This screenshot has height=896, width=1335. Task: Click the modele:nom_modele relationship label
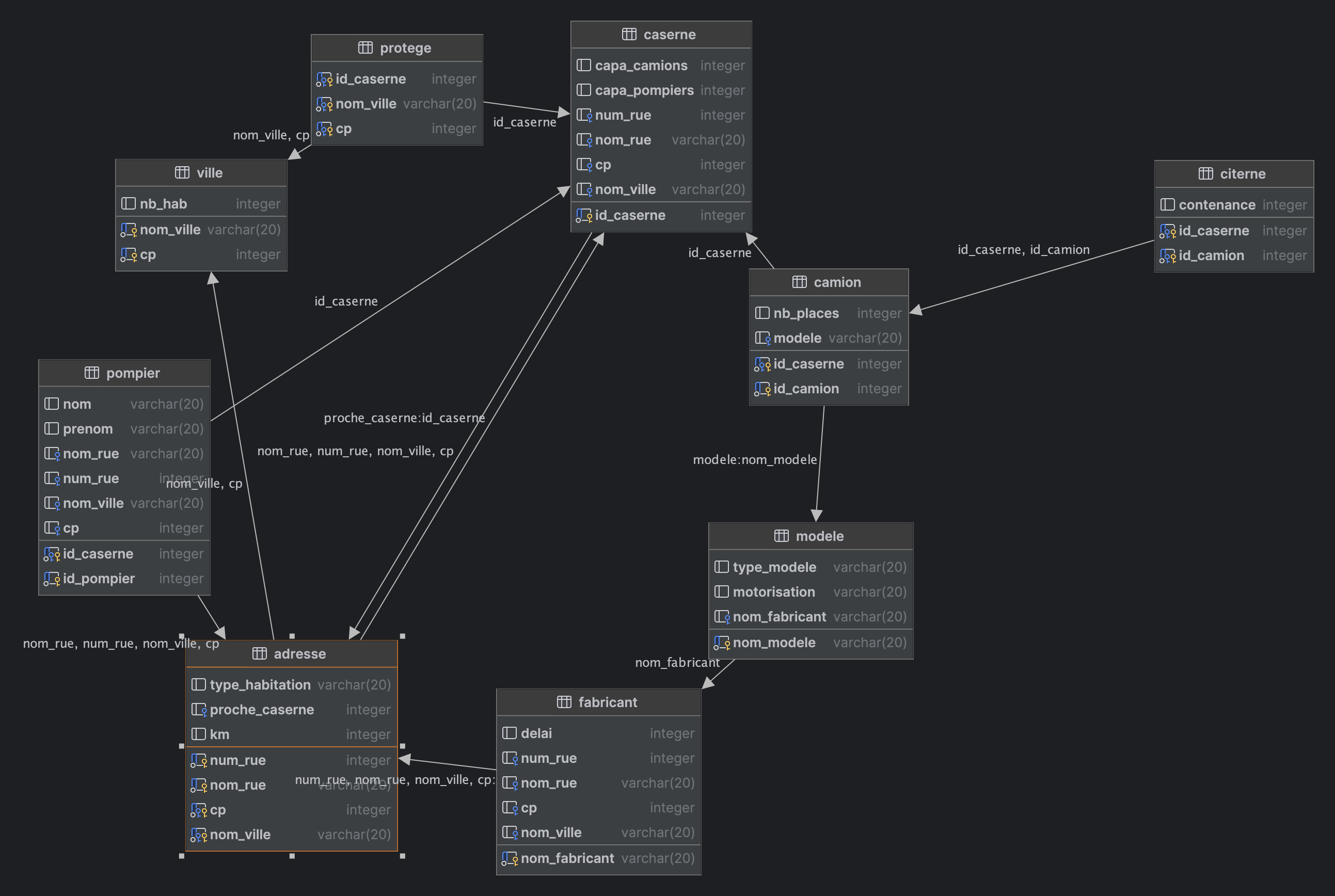(x=754, y=459)
